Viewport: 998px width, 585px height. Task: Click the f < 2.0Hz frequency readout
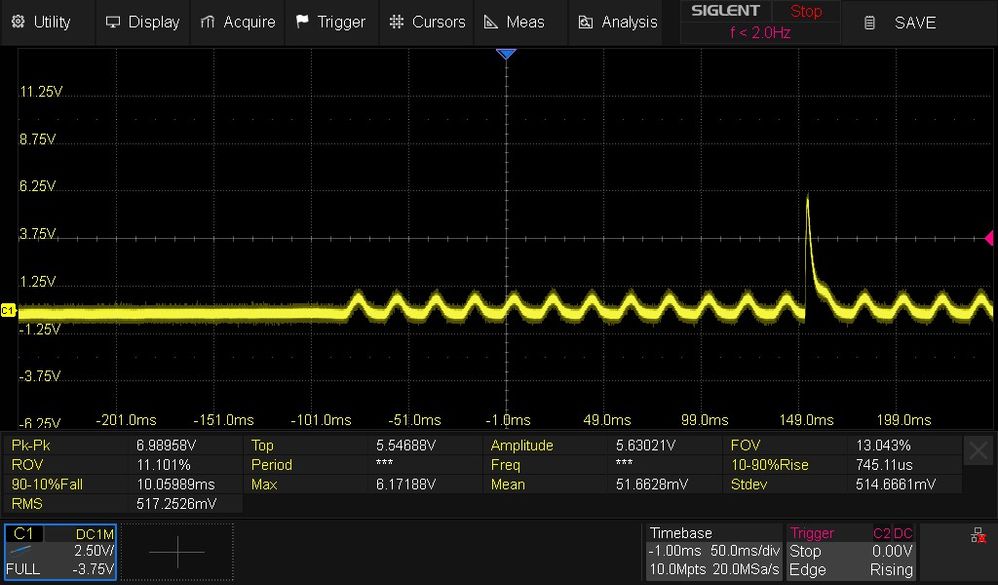(x=760, y=32)
